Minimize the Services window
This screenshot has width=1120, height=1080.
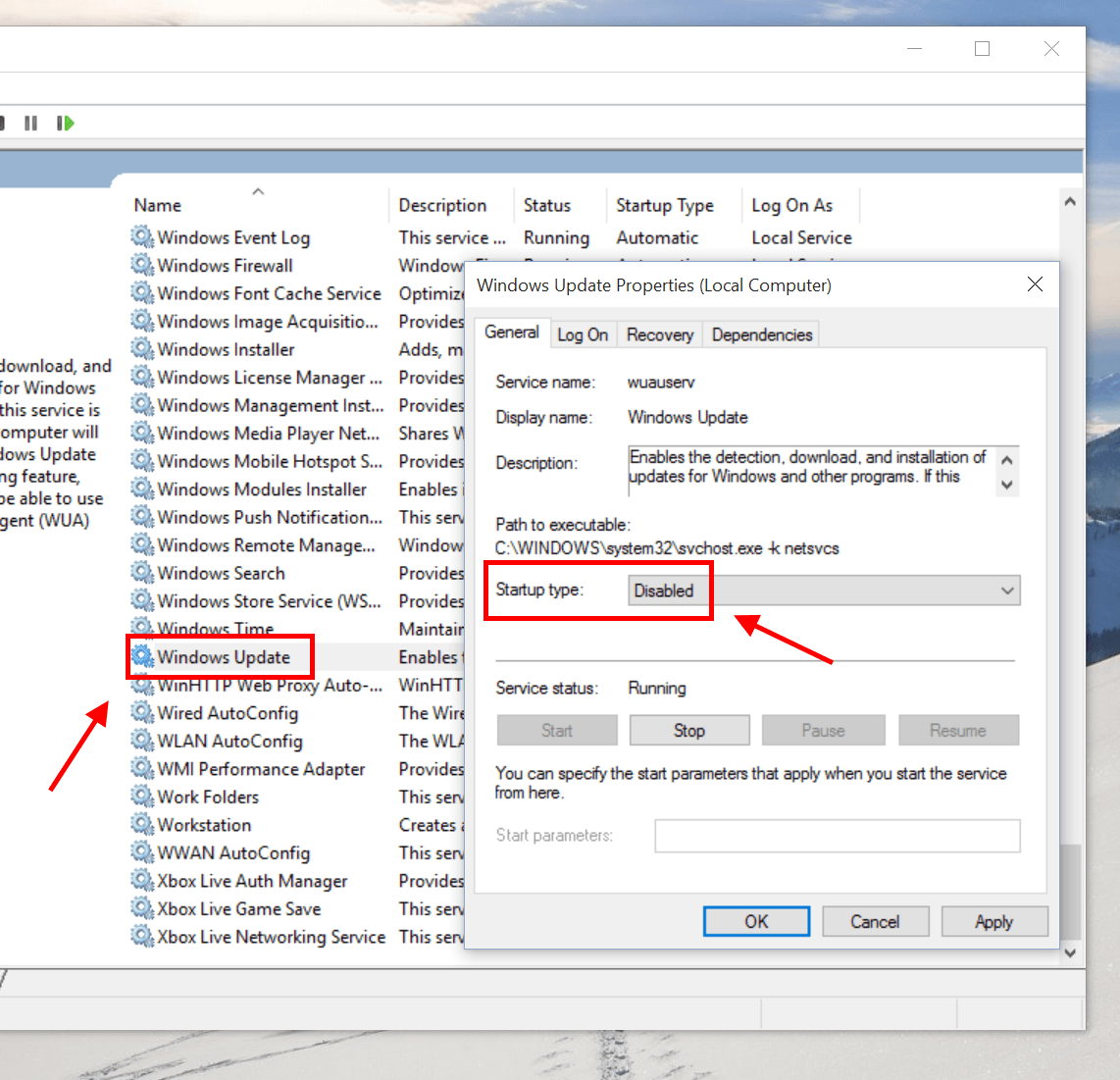point(914,49)
